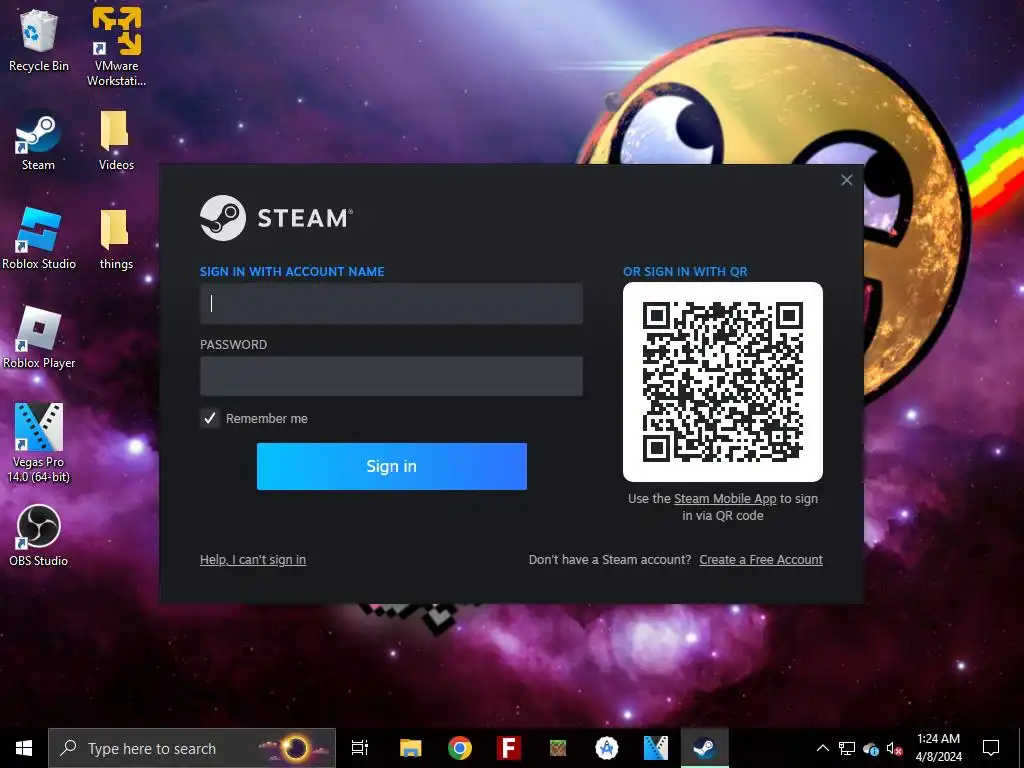The height and width of the screenshot is (768, 1024).
Task: Open the Windows Start menu
Action: click(x=24, y=748)
